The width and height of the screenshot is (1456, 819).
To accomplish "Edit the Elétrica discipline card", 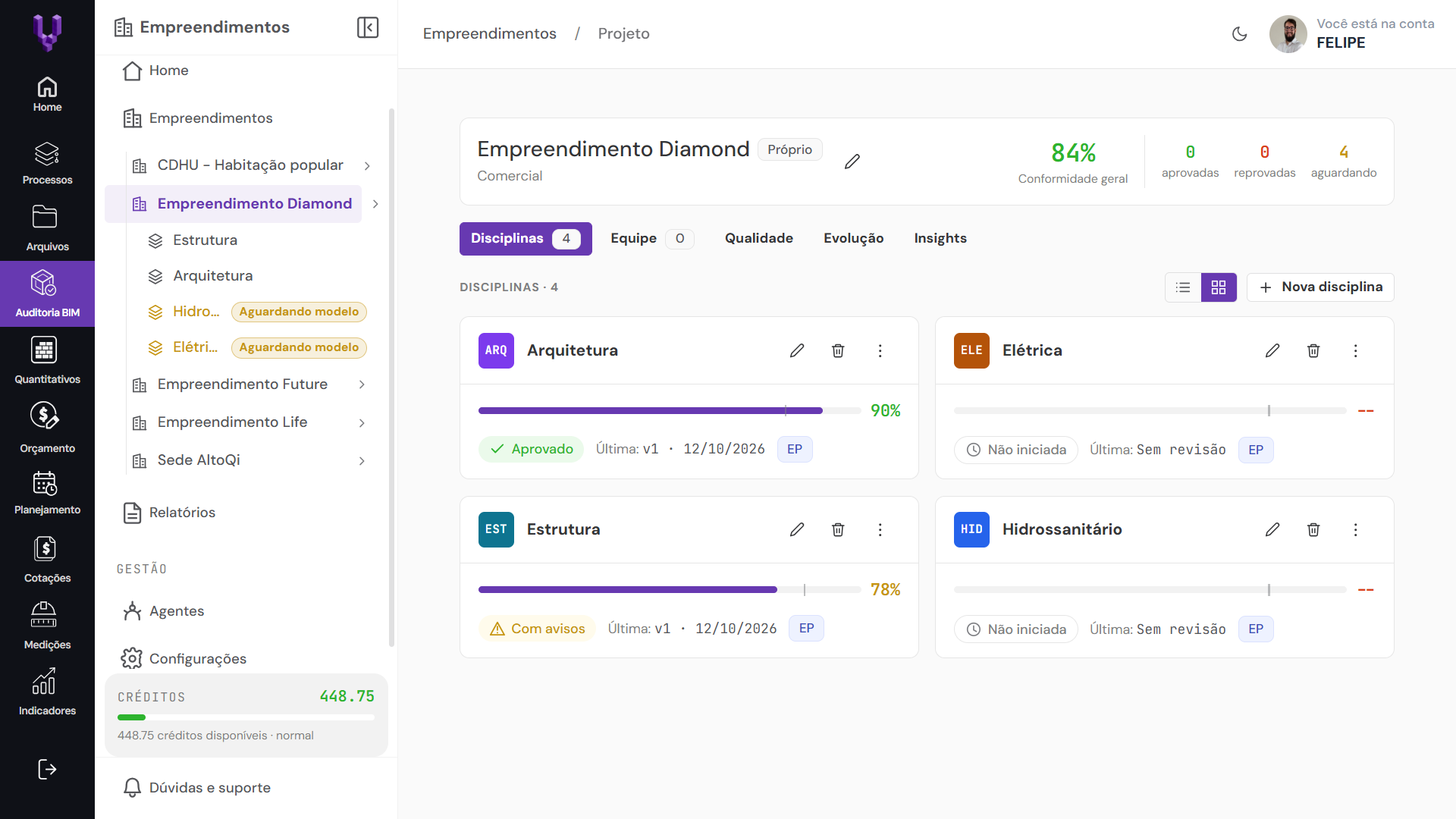I will (x=1272, y=350).
